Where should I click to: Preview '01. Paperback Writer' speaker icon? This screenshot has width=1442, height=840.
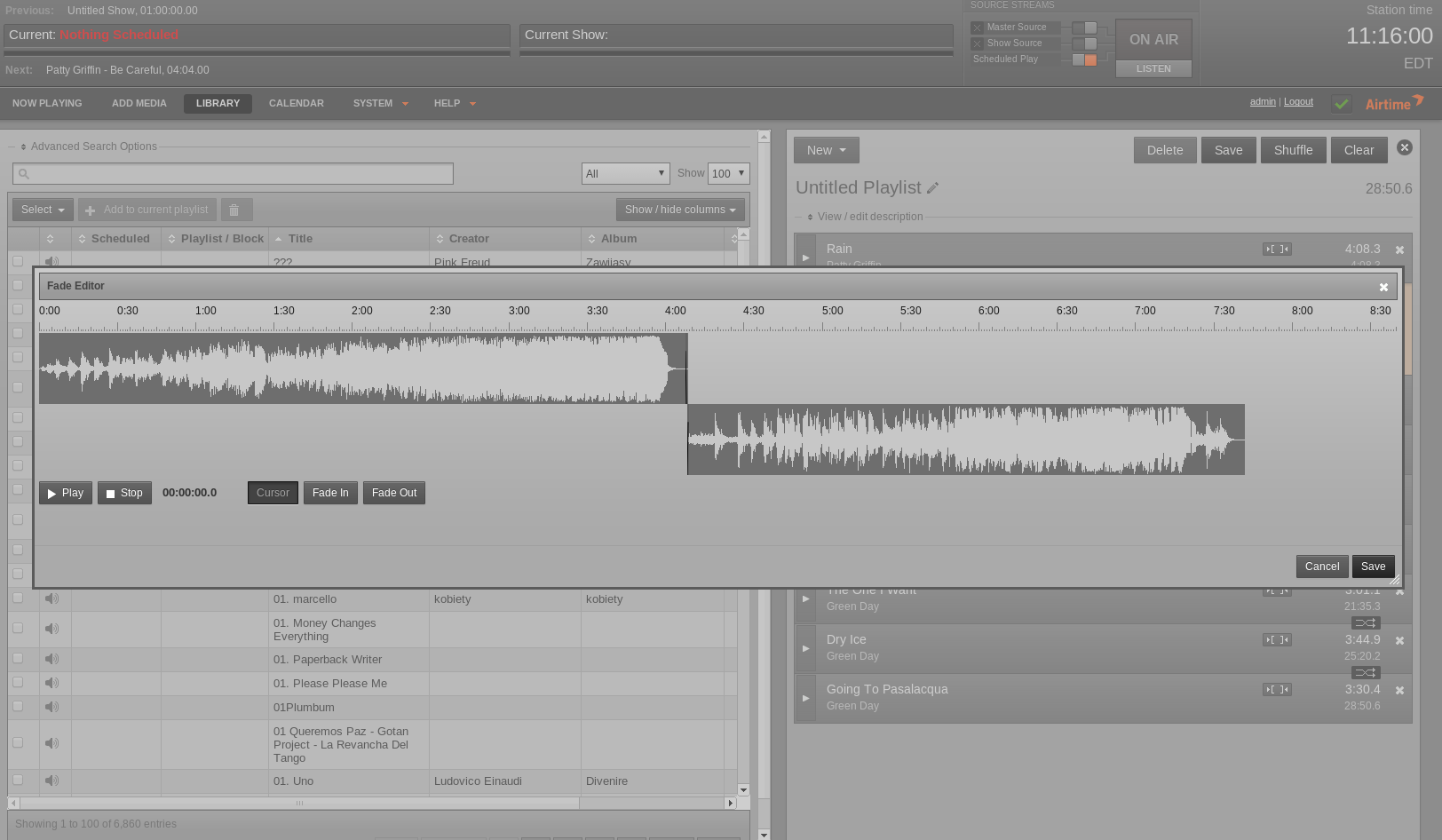click(52, 659)
